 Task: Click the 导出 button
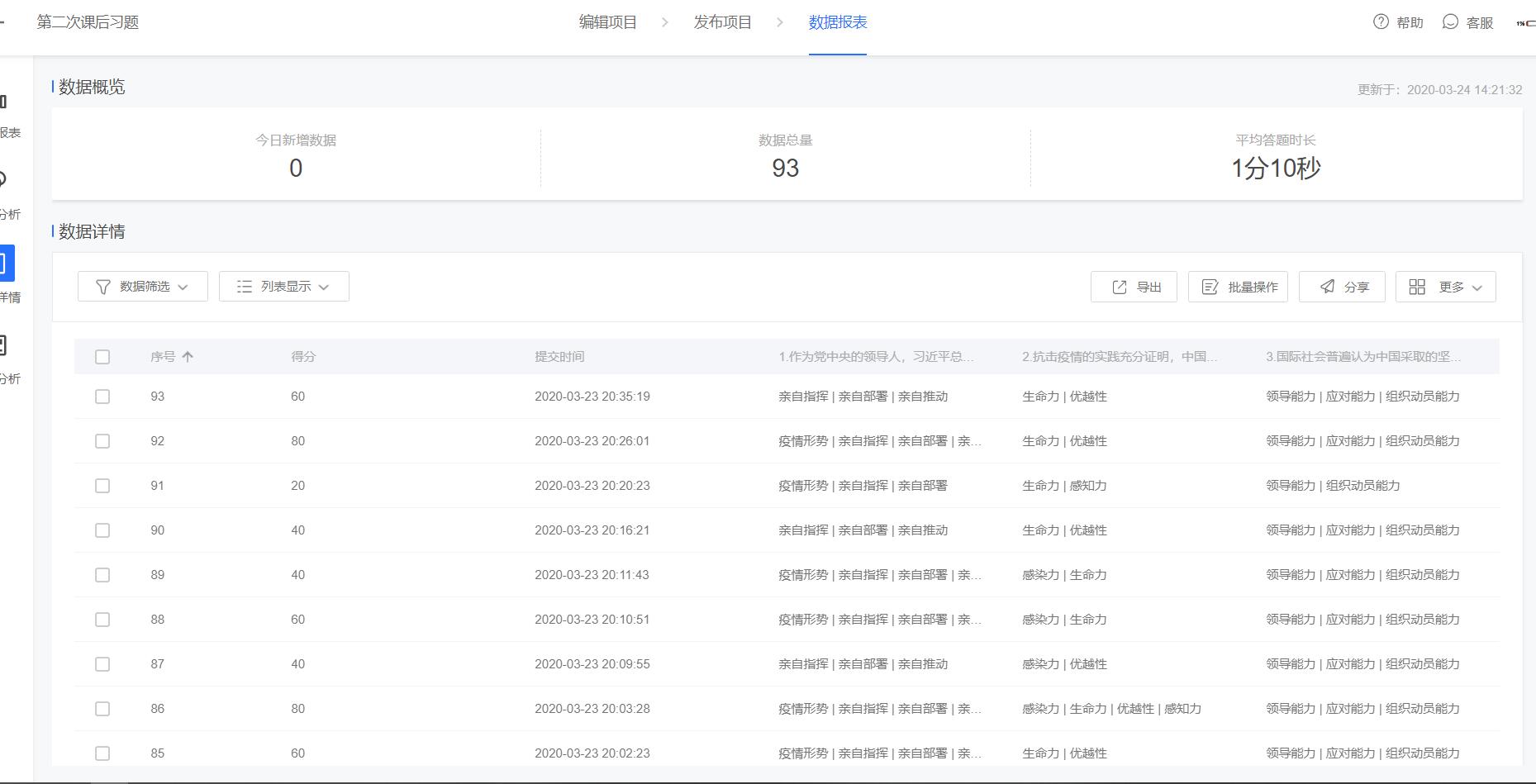1134,287
